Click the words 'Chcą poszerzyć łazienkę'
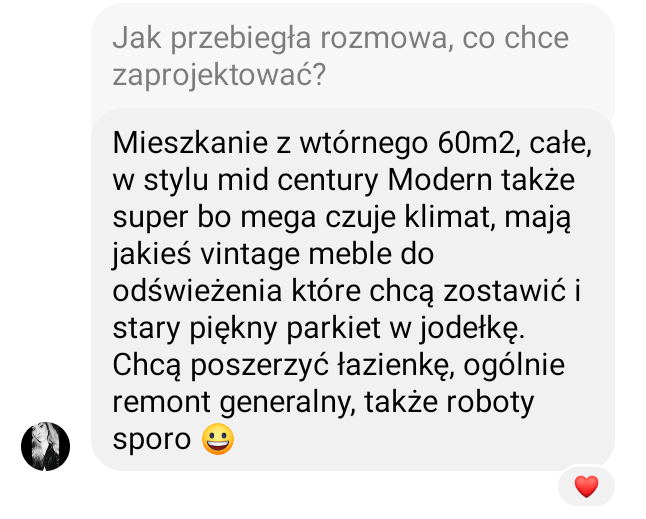This screenshot has height=519, width=646. tap(281, 366)
